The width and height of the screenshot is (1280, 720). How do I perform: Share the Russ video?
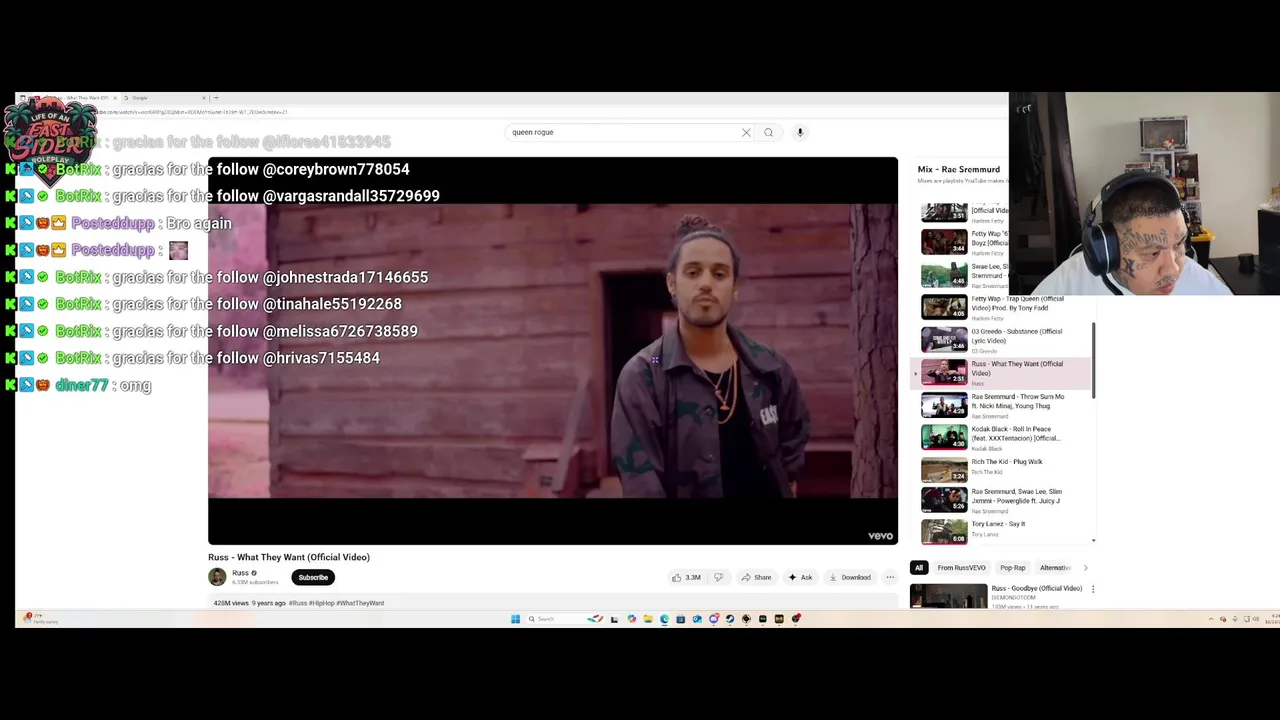(756, 577)
